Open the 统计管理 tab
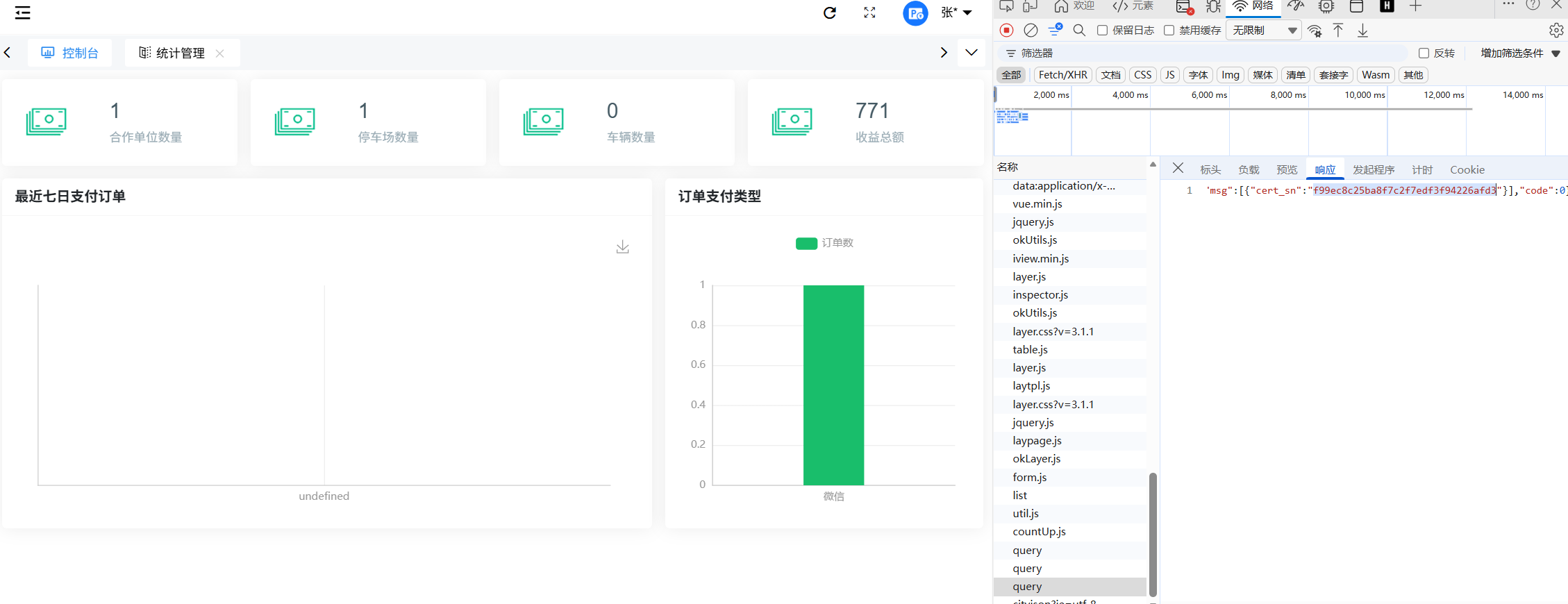Image resolution: width=1568 pixels, height=604 pixels. click(180, 53)
